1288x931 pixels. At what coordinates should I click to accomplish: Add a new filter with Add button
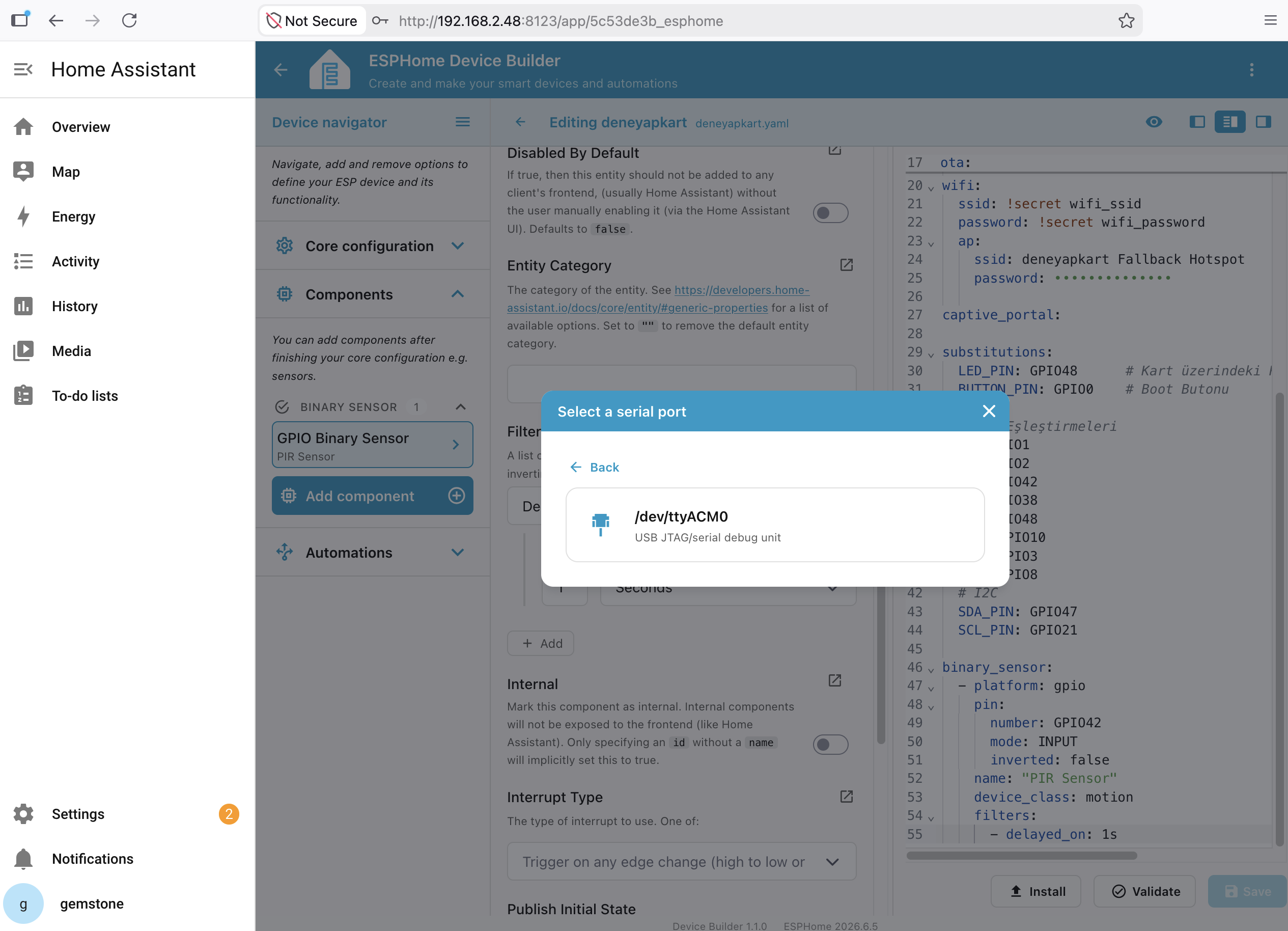point(540,644)
